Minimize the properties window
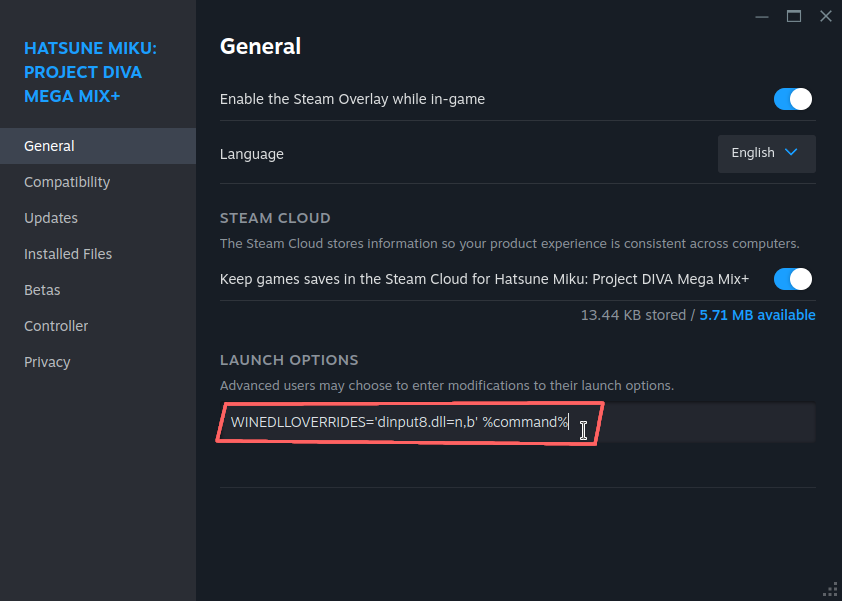This screenshot has width=842, height=601. (x=762, y=16)
